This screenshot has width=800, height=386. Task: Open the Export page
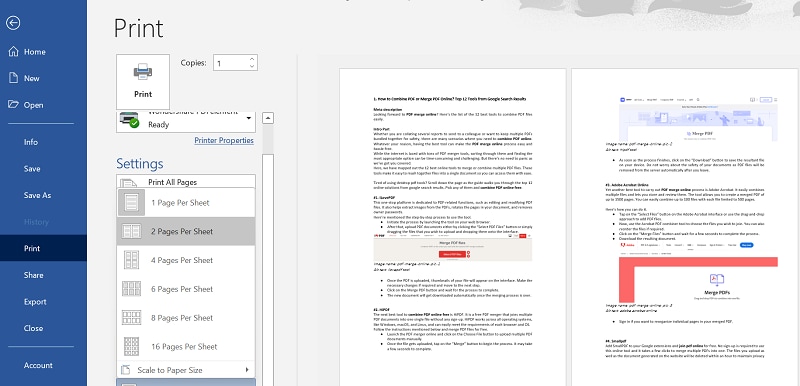point(35,301)
